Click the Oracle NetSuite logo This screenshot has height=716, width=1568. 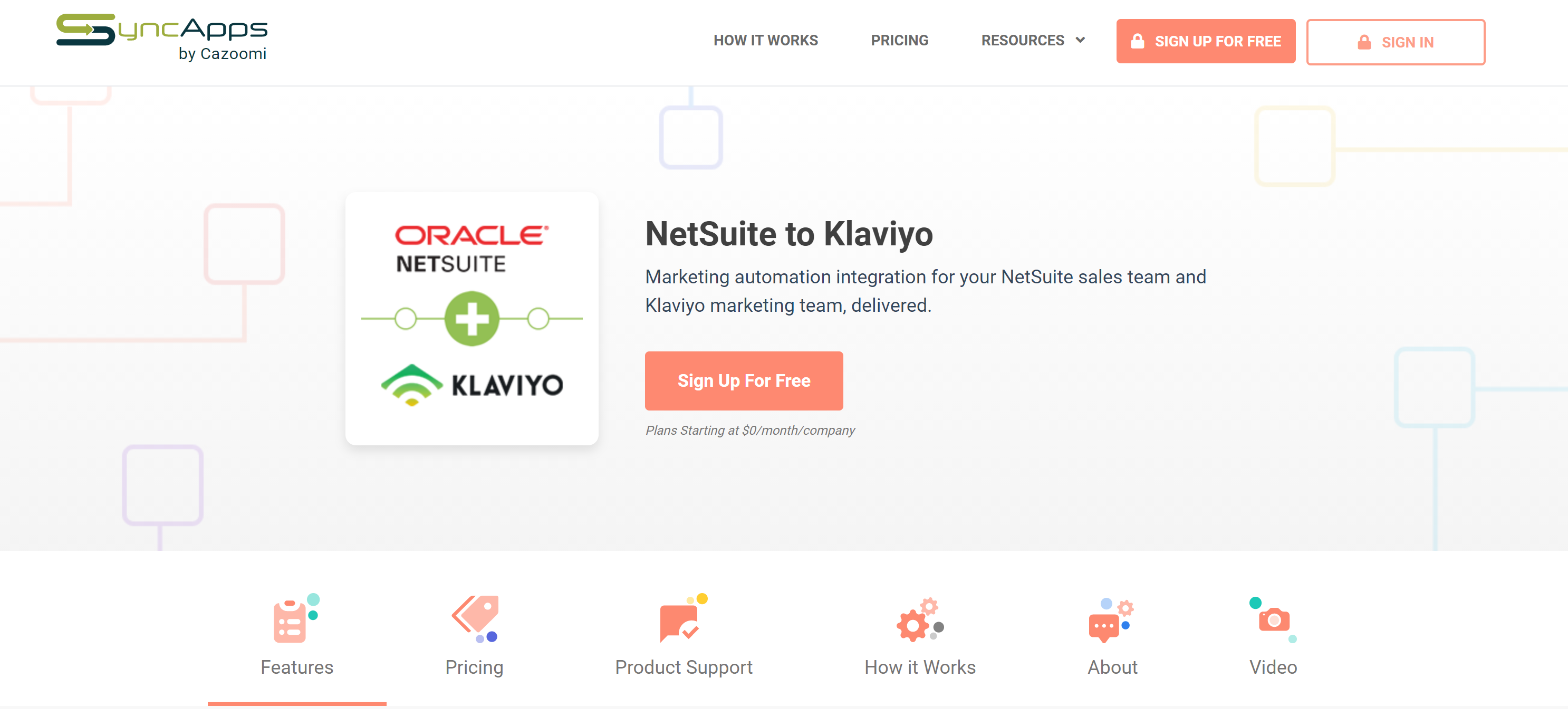(x=471, y=249)
